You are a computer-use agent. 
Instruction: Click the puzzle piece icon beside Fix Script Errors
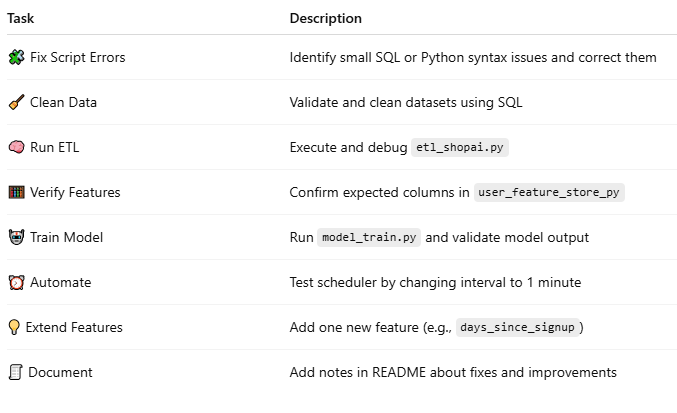coord(16,57)
